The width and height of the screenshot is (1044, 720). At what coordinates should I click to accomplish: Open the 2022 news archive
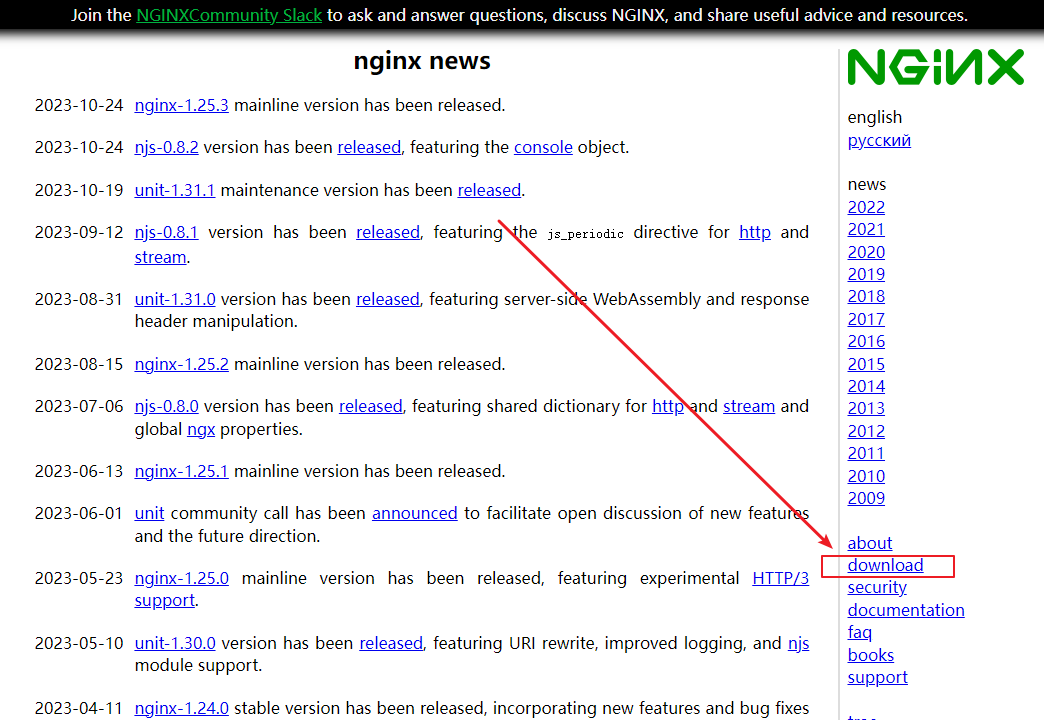866,207
